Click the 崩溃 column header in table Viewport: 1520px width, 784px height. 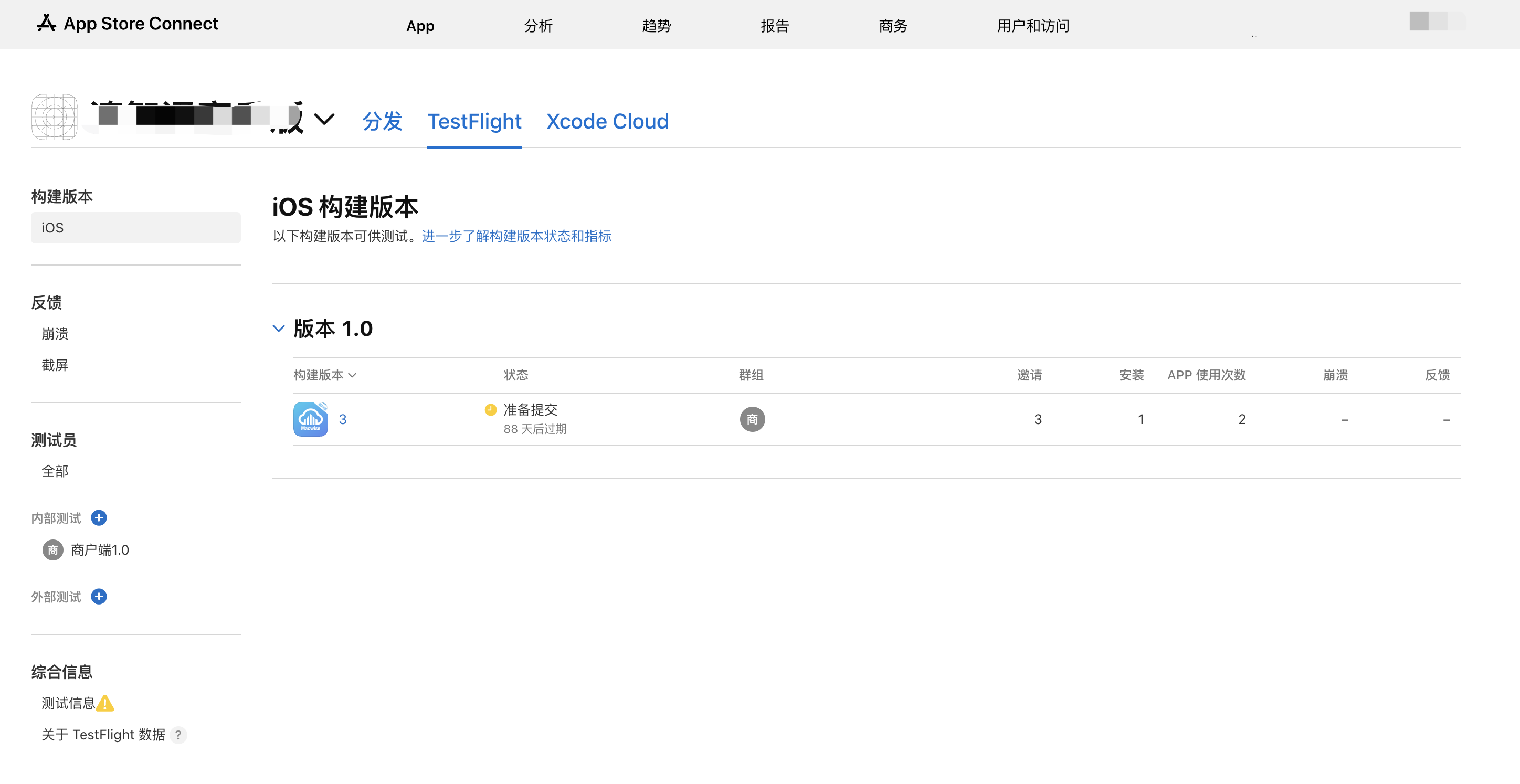coord(1335,375)
